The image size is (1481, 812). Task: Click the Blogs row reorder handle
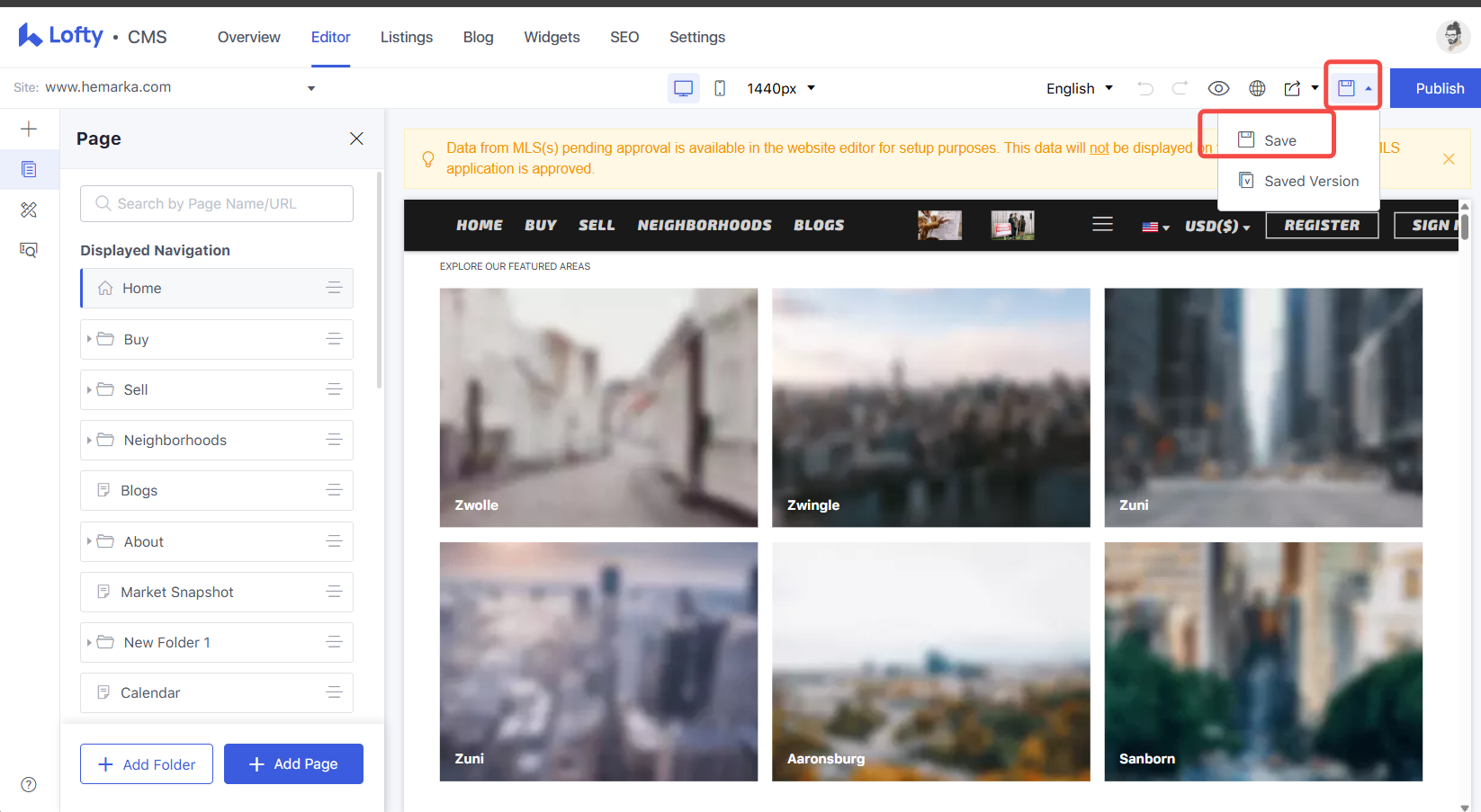coord(334,490)
